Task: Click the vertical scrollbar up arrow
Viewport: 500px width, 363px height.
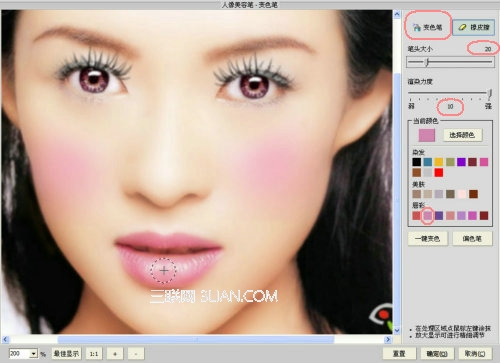Action: pyautogui.click(x=397, y=14)
